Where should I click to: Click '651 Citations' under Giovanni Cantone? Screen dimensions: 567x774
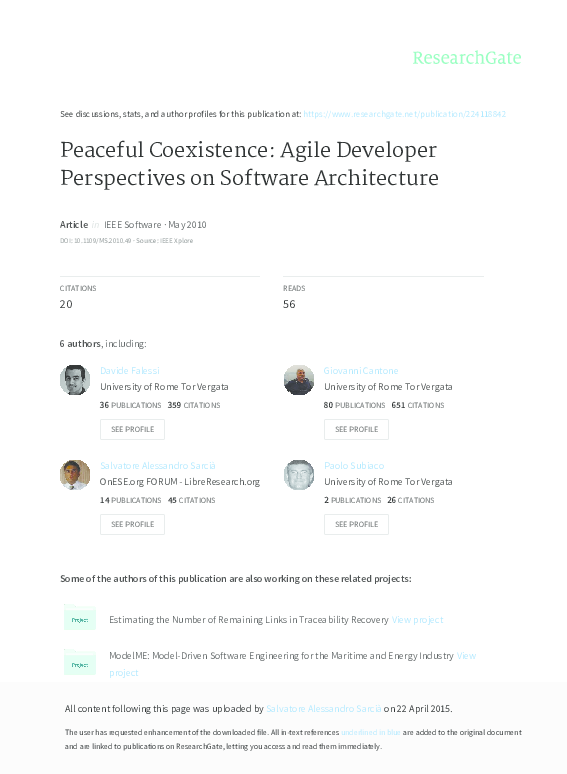pyautogui.click(x=418, y=405)
